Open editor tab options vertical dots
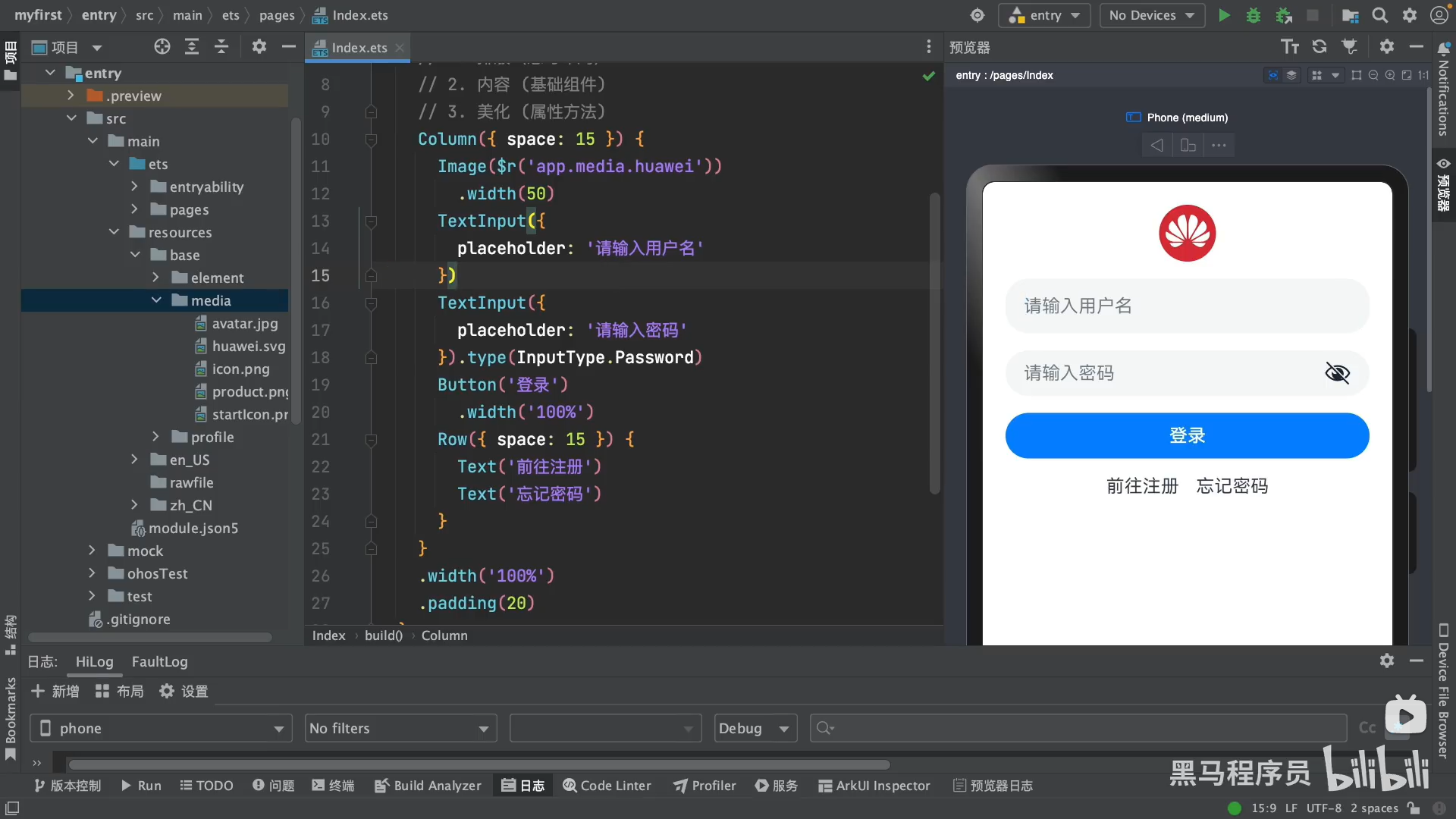1456x819 pixels. 929,47
